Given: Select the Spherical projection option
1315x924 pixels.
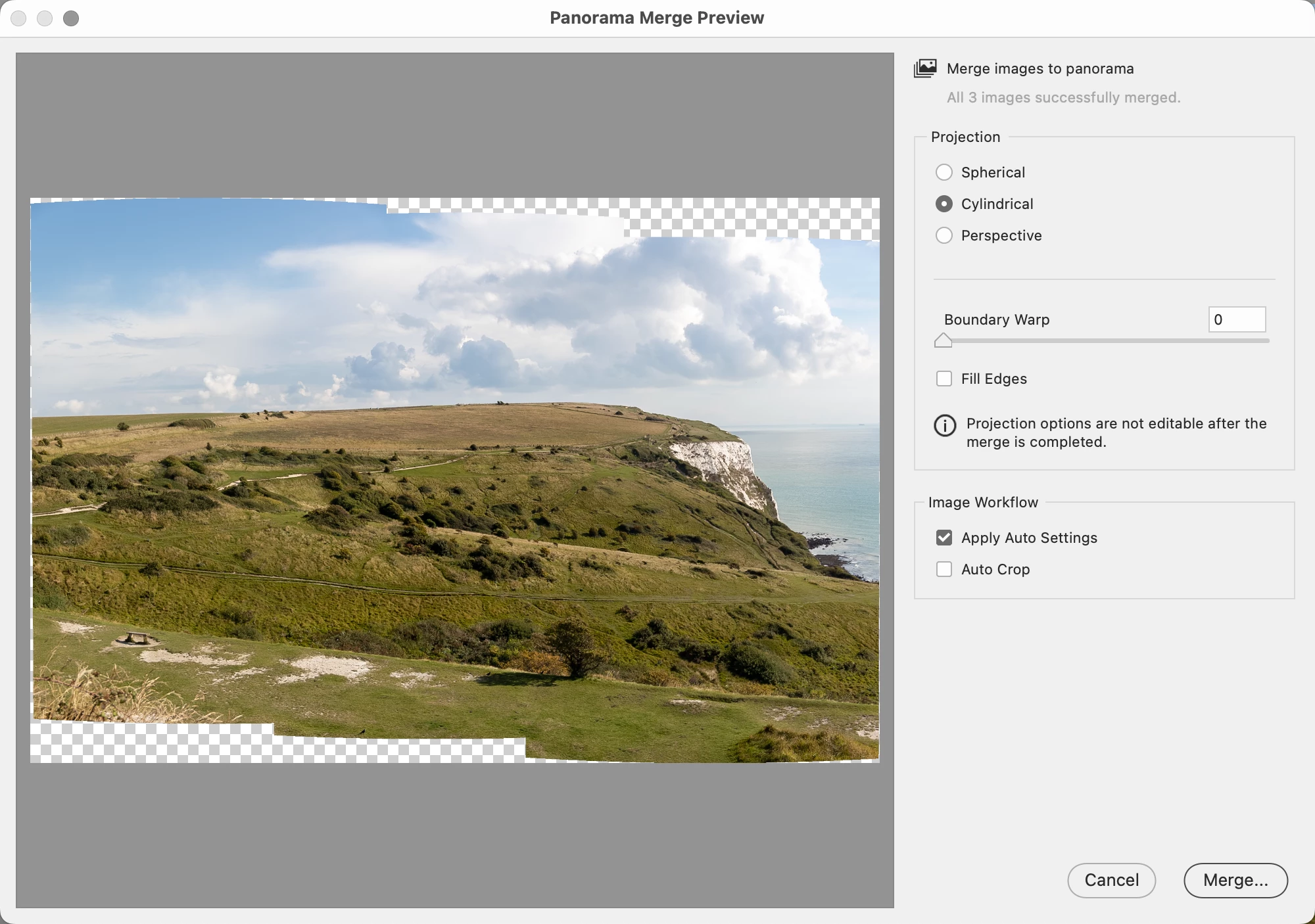Looking at the screenshot, I should 944,172.
